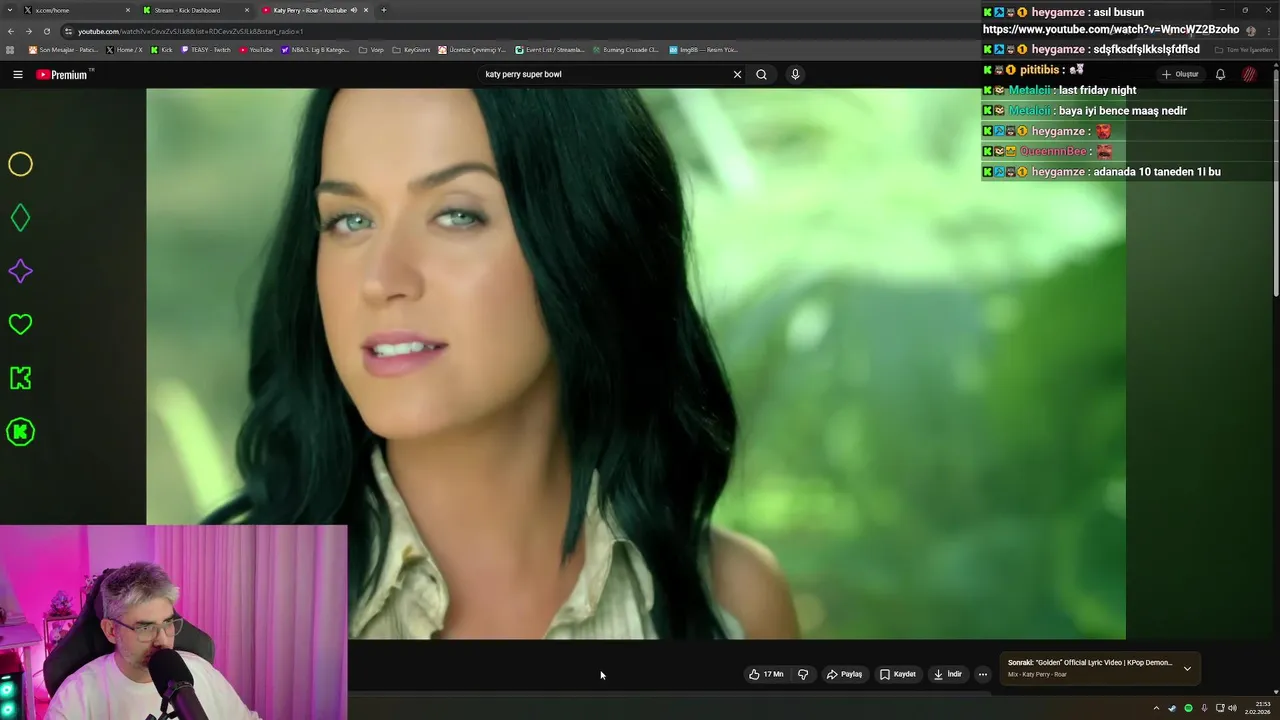1280x720 pixels.
Task: Open the YouTube bookmark
Action: click(x=256, y=49)
